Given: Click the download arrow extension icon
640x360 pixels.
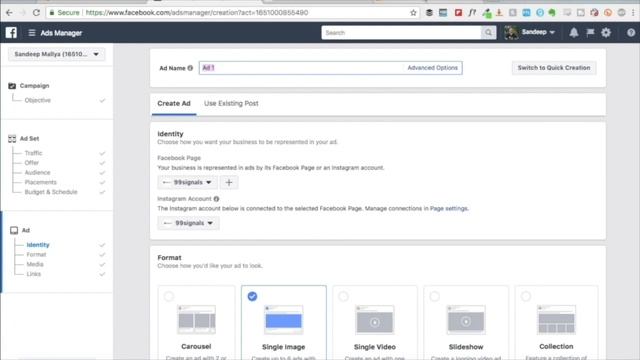Looking at the screenshot, I should coord(499,13).
